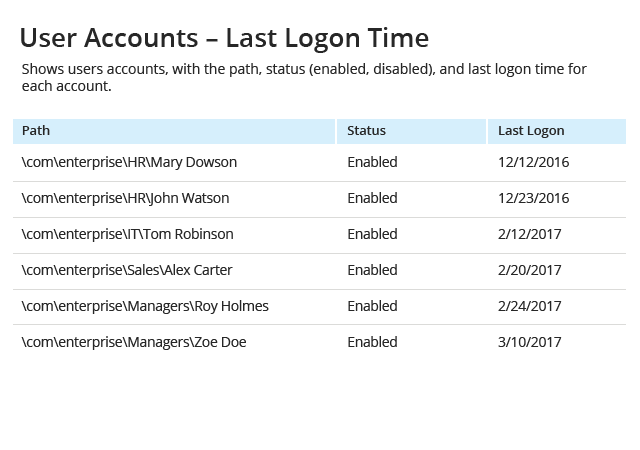Viewport: 640px width, 450px height.
Task: Click the 3/10/2017 last logon date
Action: [x=529, y=342]
